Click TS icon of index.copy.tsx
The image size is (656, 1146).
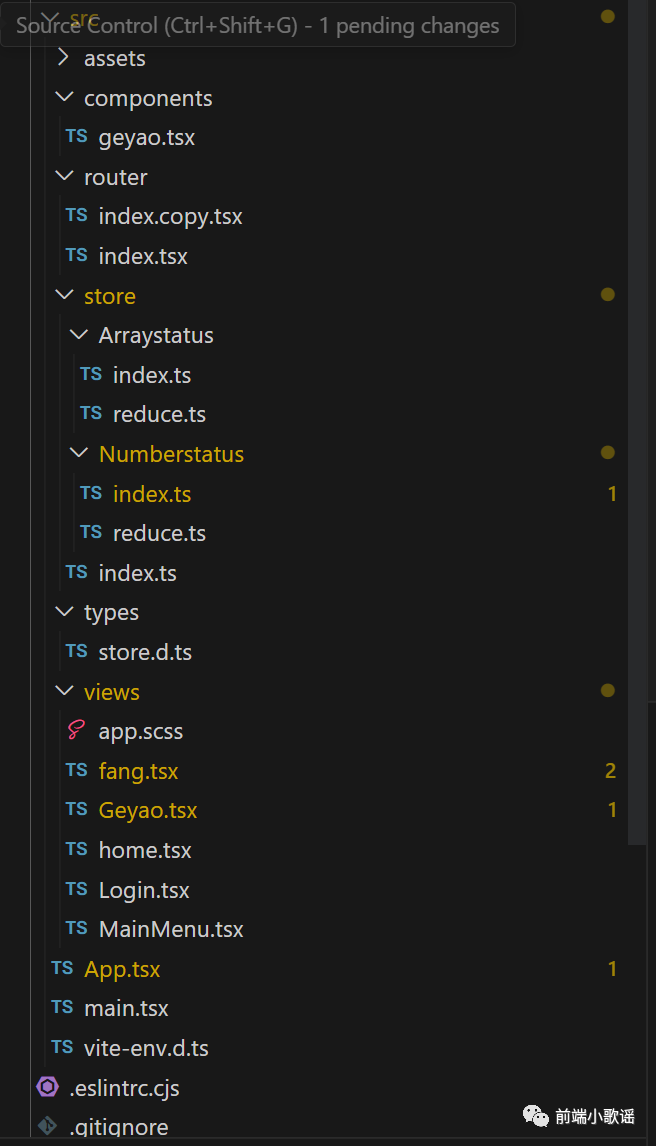pyautogui.click(x=76, y=216)
